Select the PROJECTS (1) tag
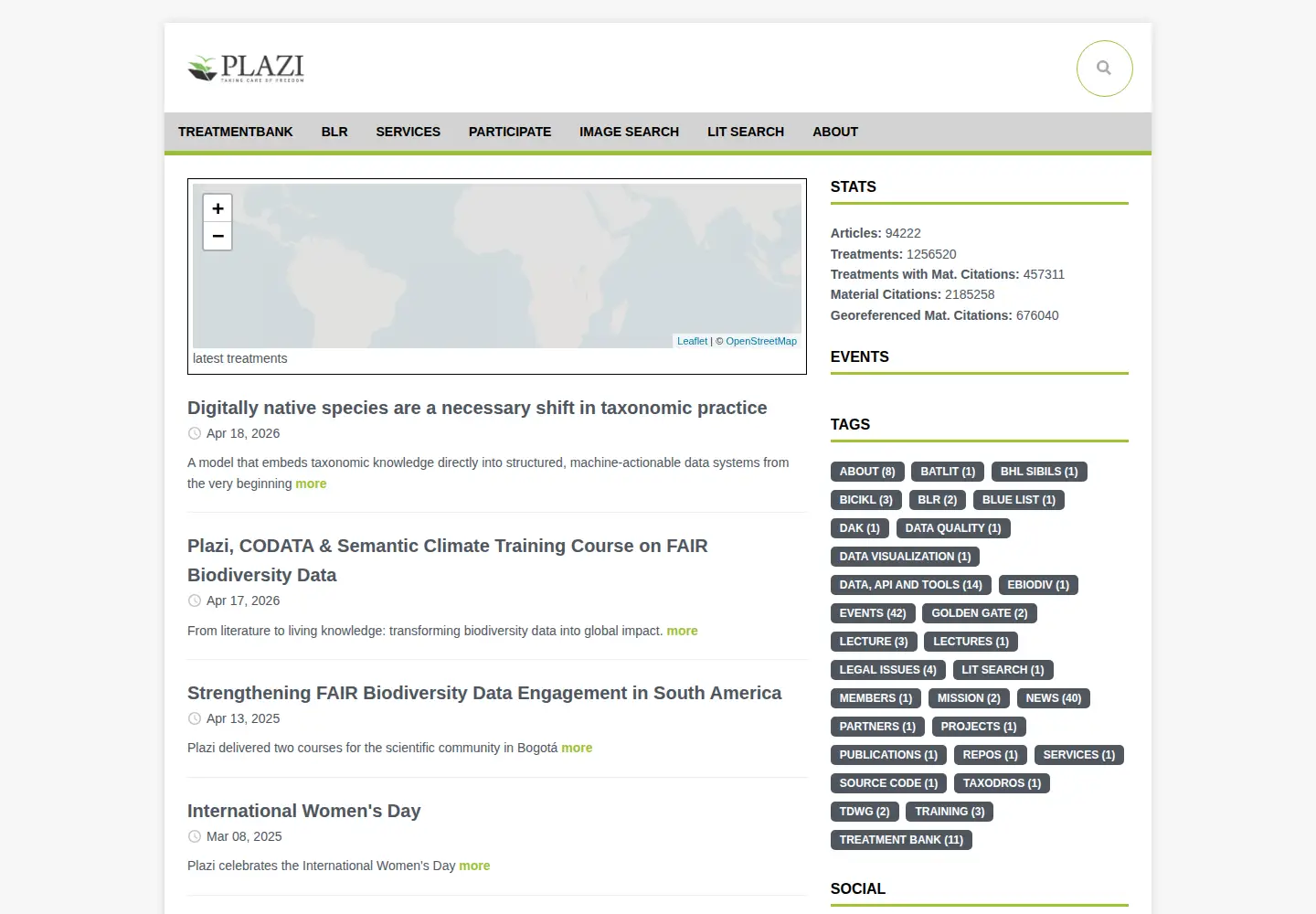 (979, 727)
